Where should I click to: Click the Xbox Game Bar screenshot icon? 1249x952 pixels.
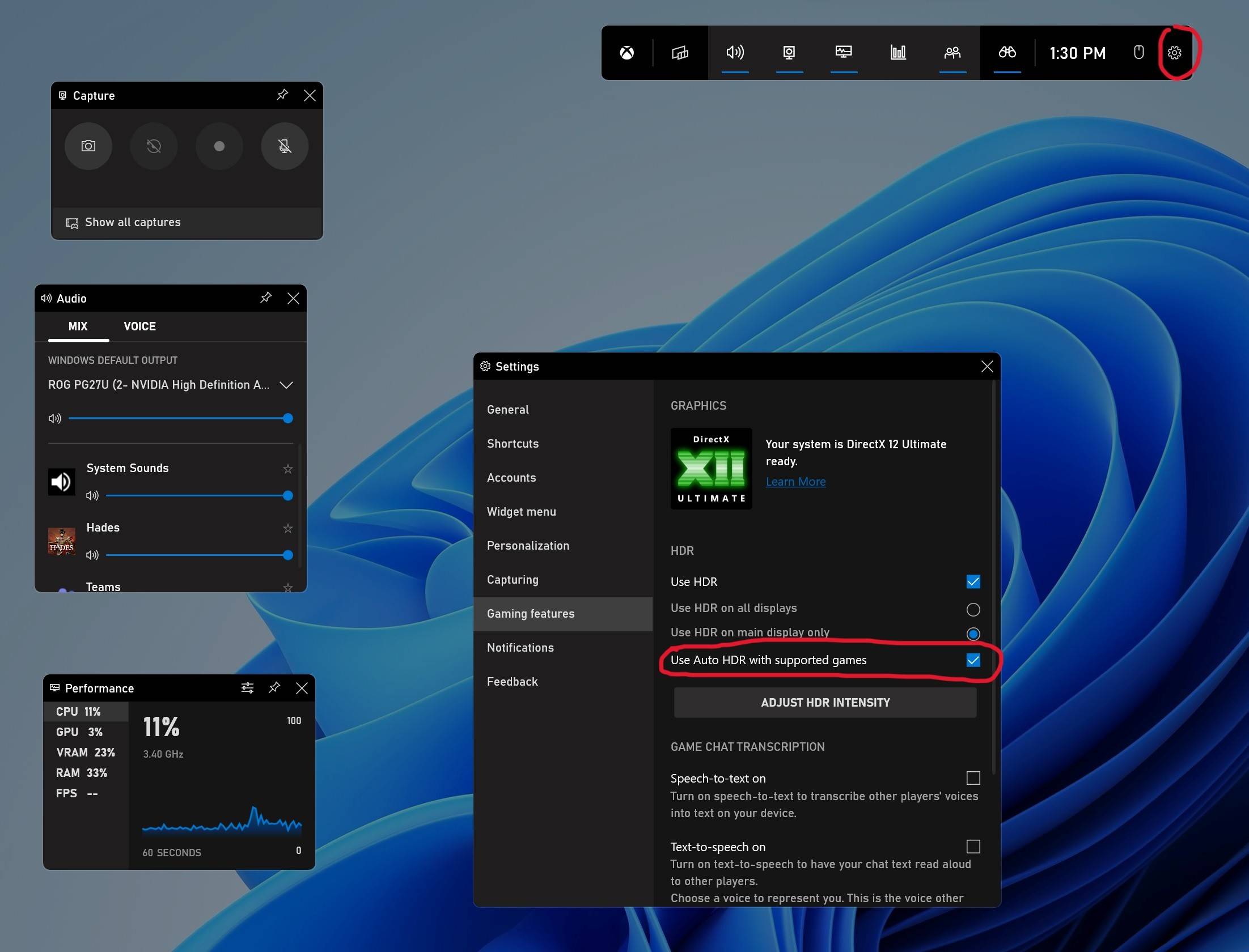tap(88, 145)
